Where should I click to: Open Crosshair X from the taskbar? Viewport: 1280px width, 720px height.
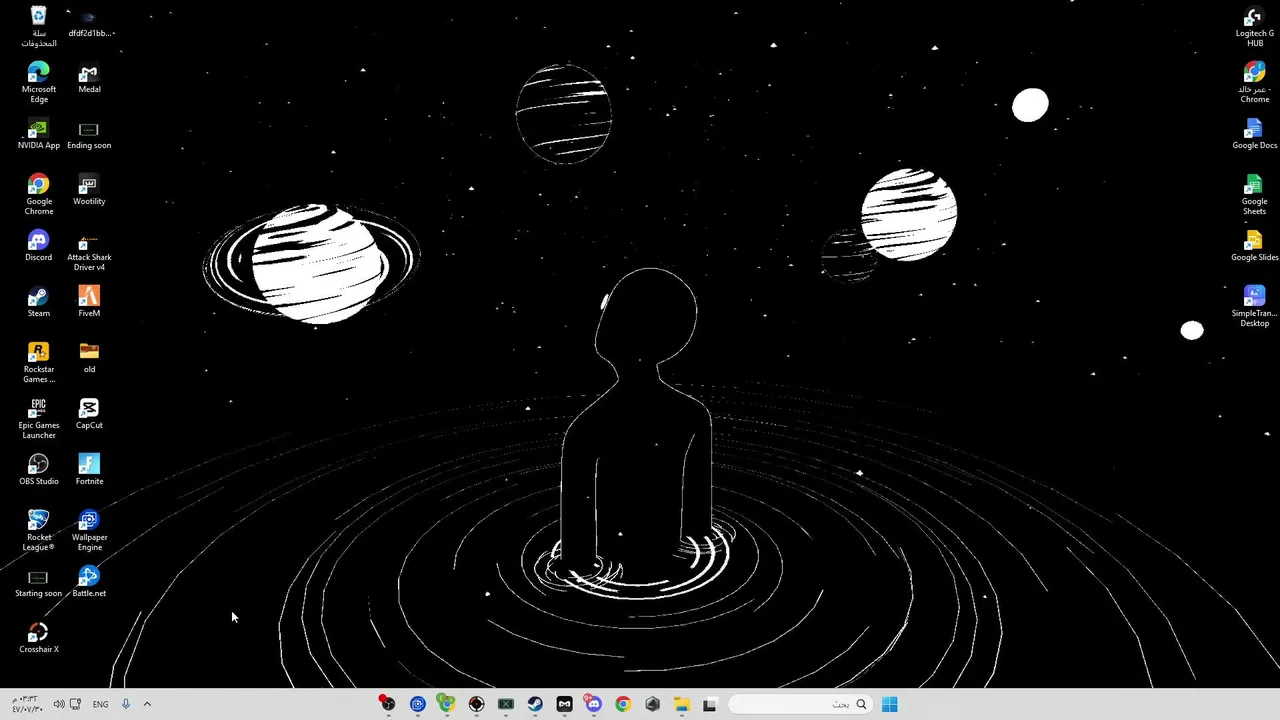pyautogui.click(x=476, y=704)
